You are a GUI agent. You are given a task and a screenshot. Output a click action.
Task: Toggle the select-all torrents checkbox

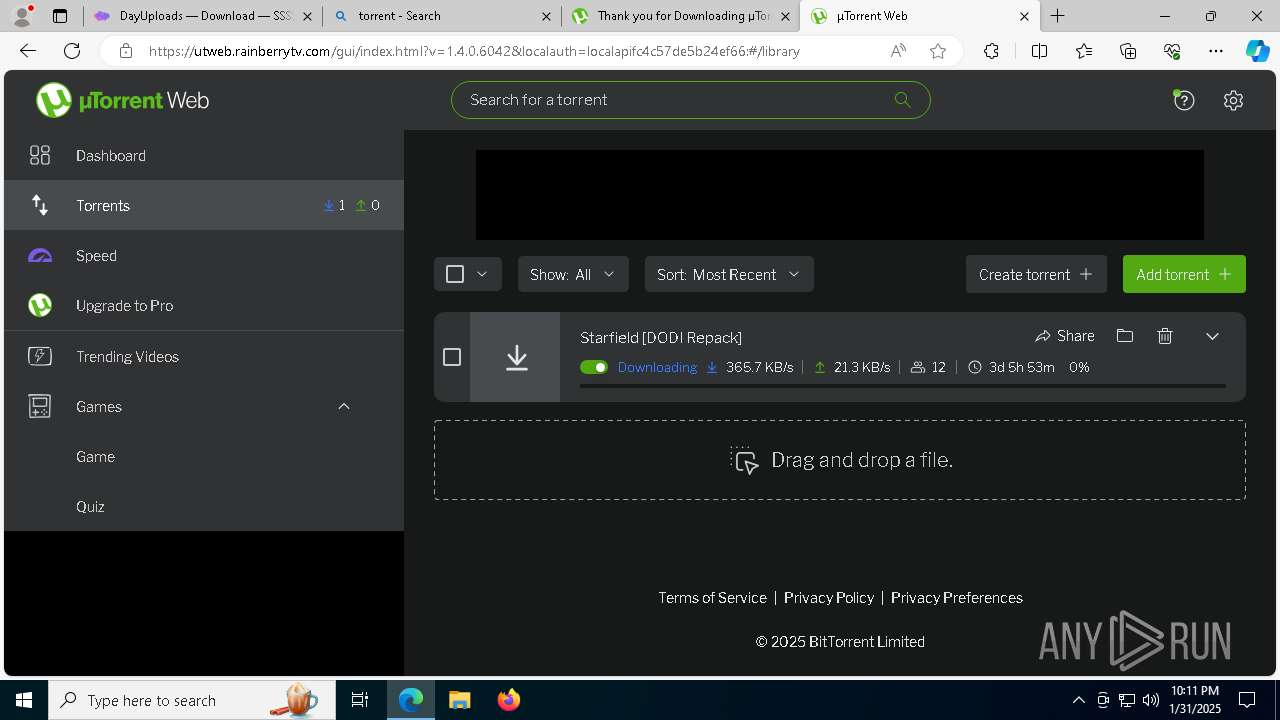click(x=455, y=274)
